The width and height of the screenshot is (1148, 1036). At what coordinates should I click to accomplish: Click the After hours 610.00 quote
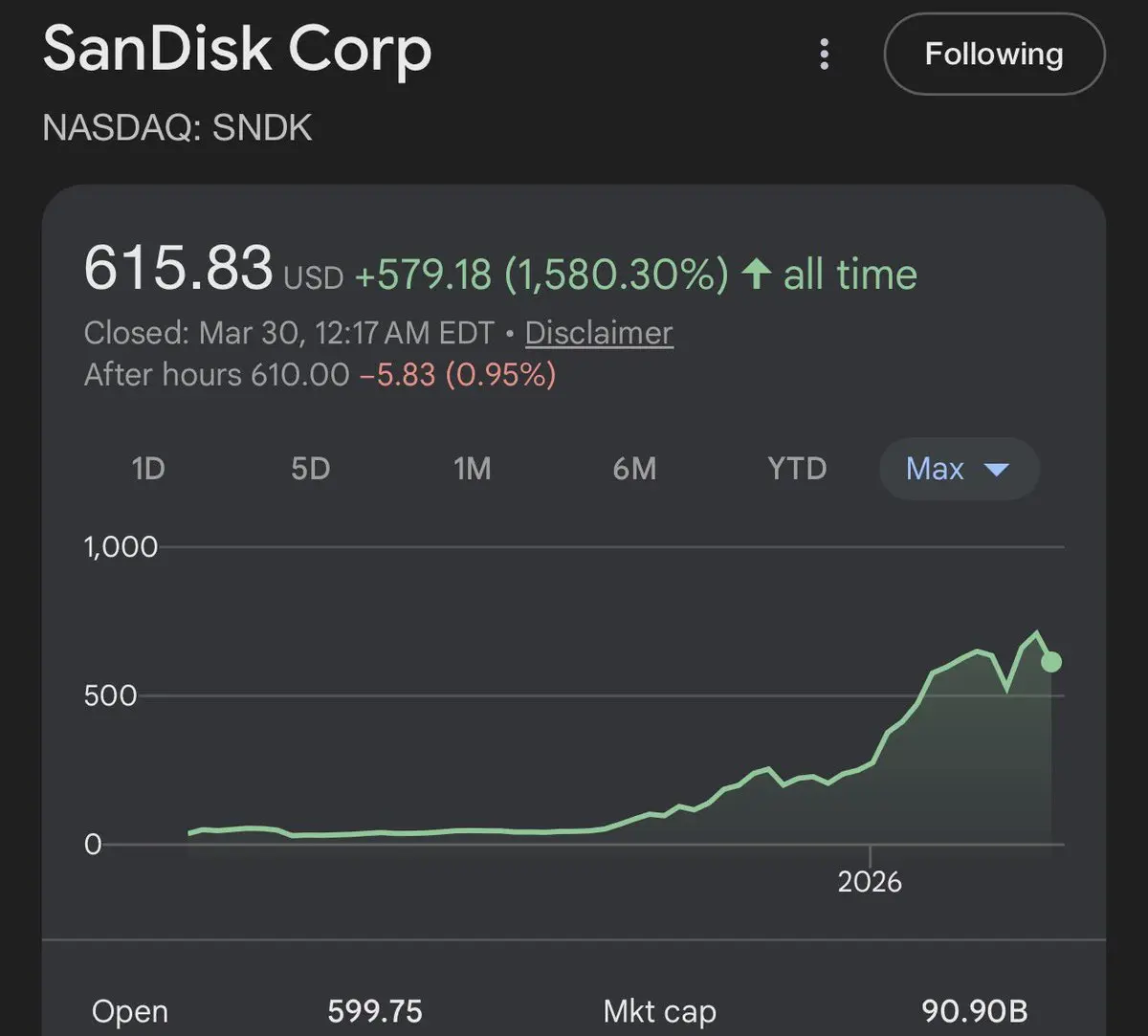pyautogui.click(x=217, y=374)
